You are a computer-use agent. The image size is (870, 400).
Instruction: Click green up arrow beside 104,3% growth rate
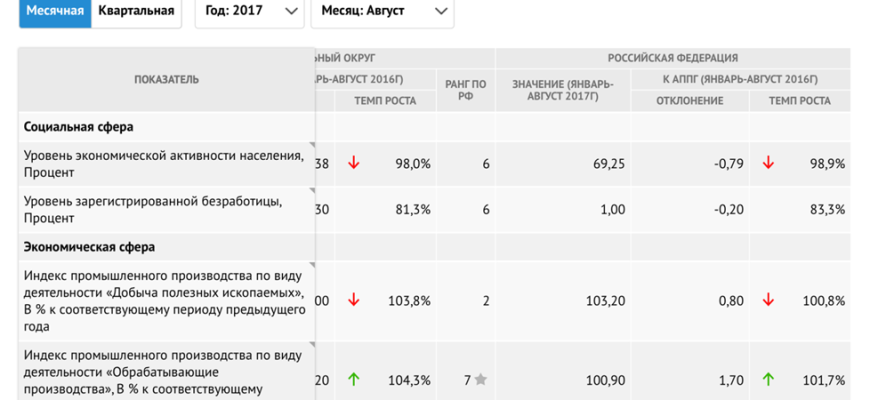353,379
